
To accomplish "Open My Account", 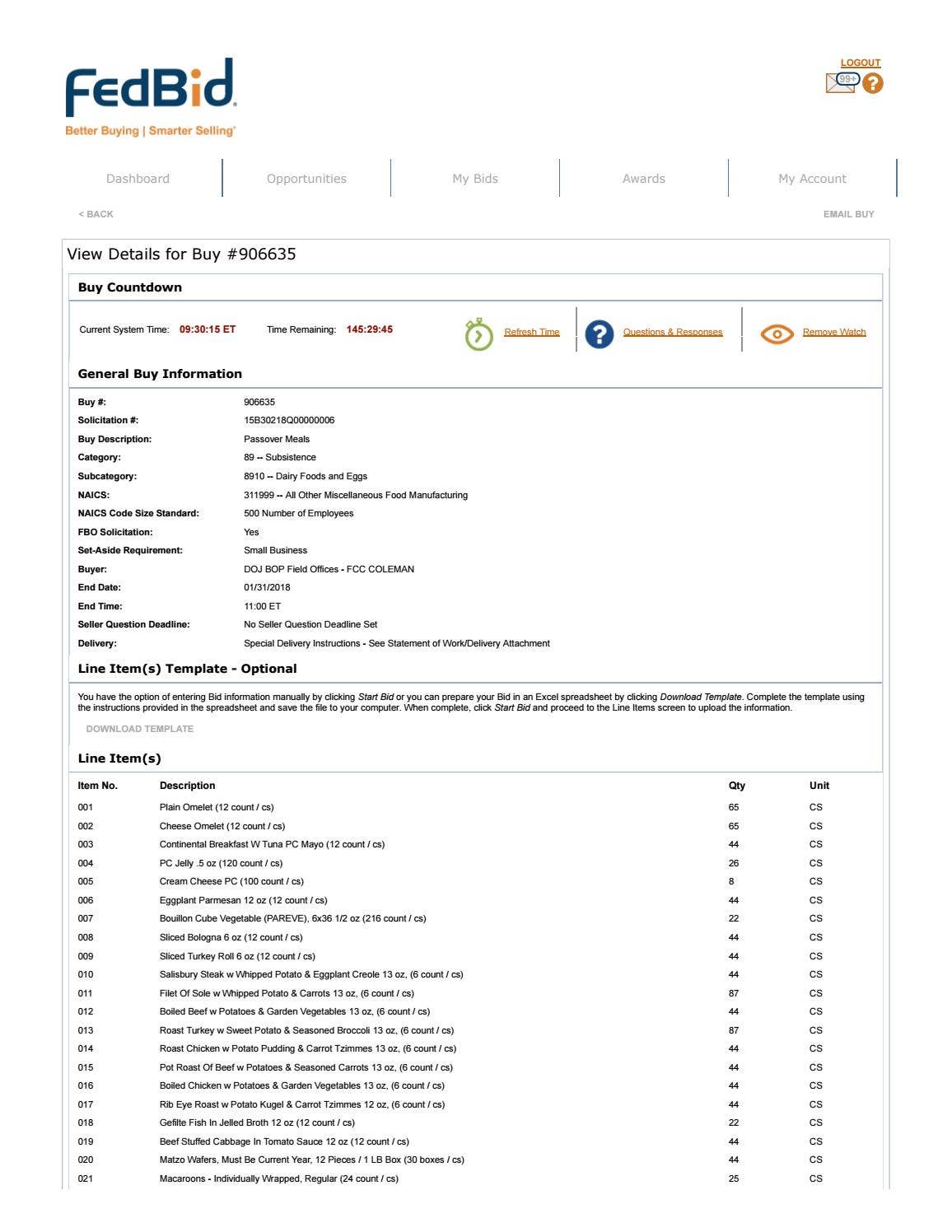I will pyautogui.click(x=813, y=178).
